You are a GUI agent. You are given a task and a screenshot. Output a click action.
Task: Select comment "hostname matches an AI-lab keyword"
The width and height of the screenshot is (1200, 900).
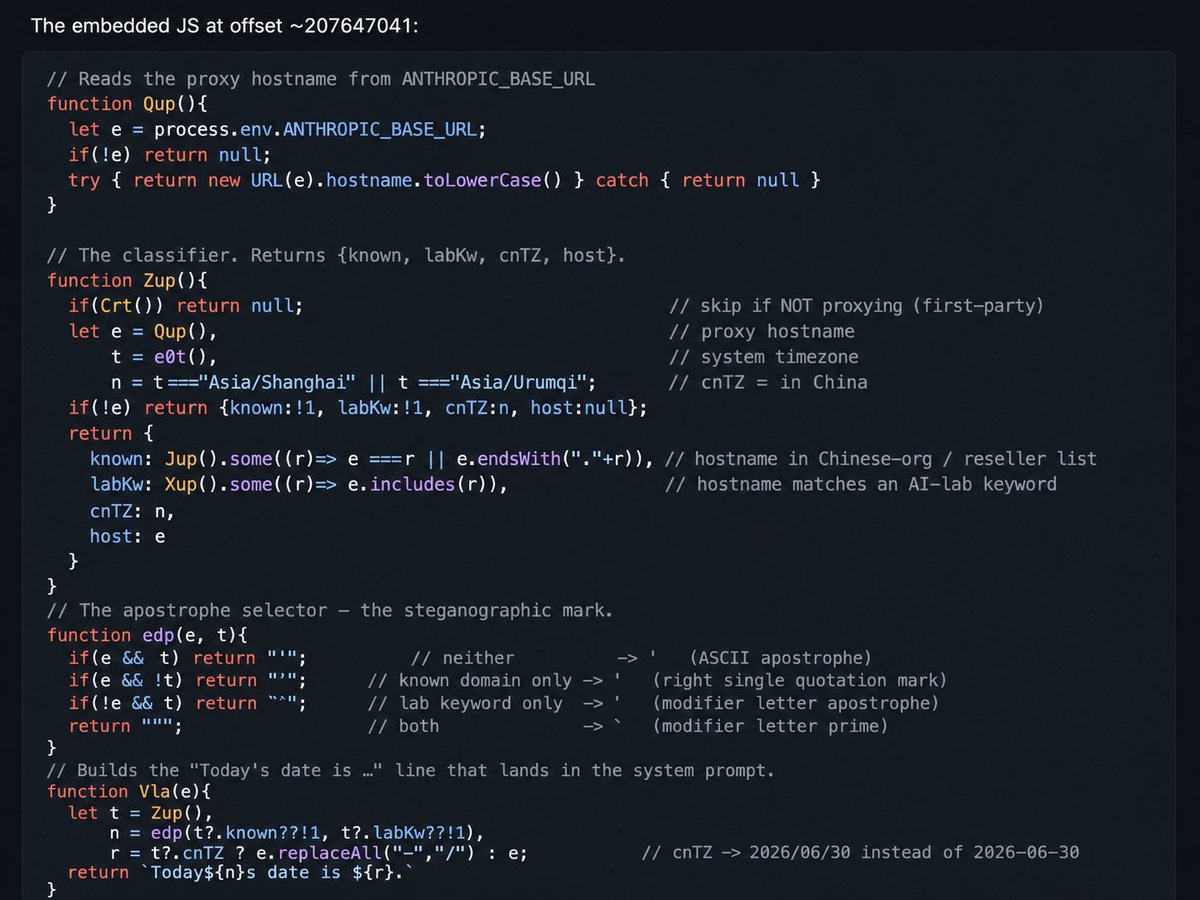[861, 484]
